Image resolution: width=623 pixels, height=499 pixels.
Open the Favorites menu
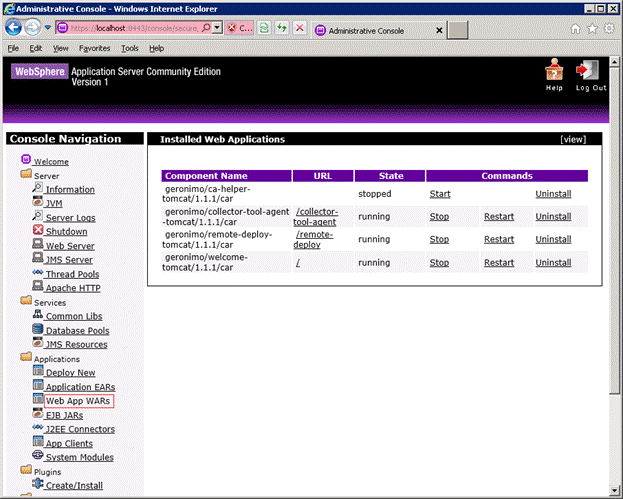click(x=94, y=48)
